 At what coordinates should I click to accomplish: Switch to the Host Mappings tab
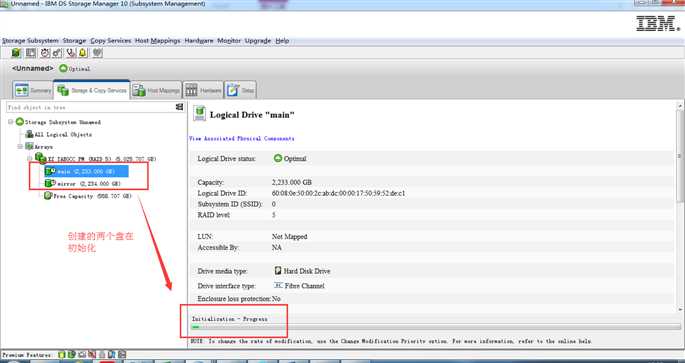(x=156, y=90)
